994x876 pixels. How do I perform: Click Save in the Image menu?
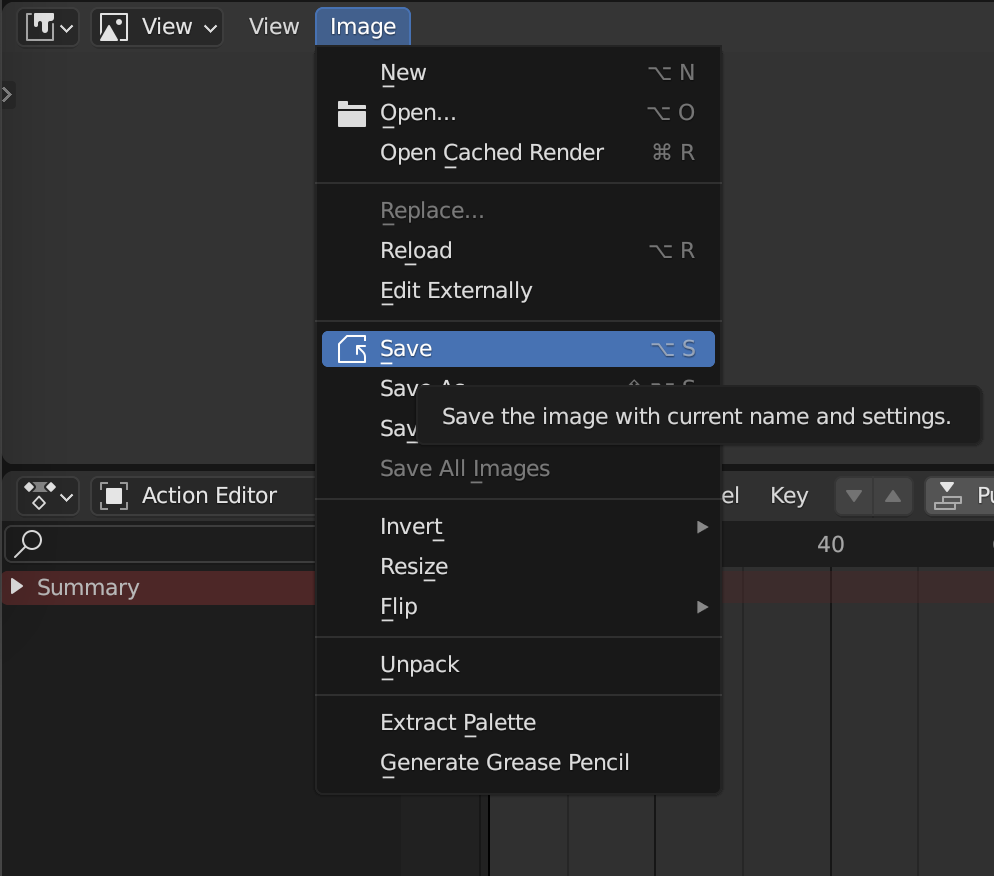pyautogui.click(x=518, y=349)
